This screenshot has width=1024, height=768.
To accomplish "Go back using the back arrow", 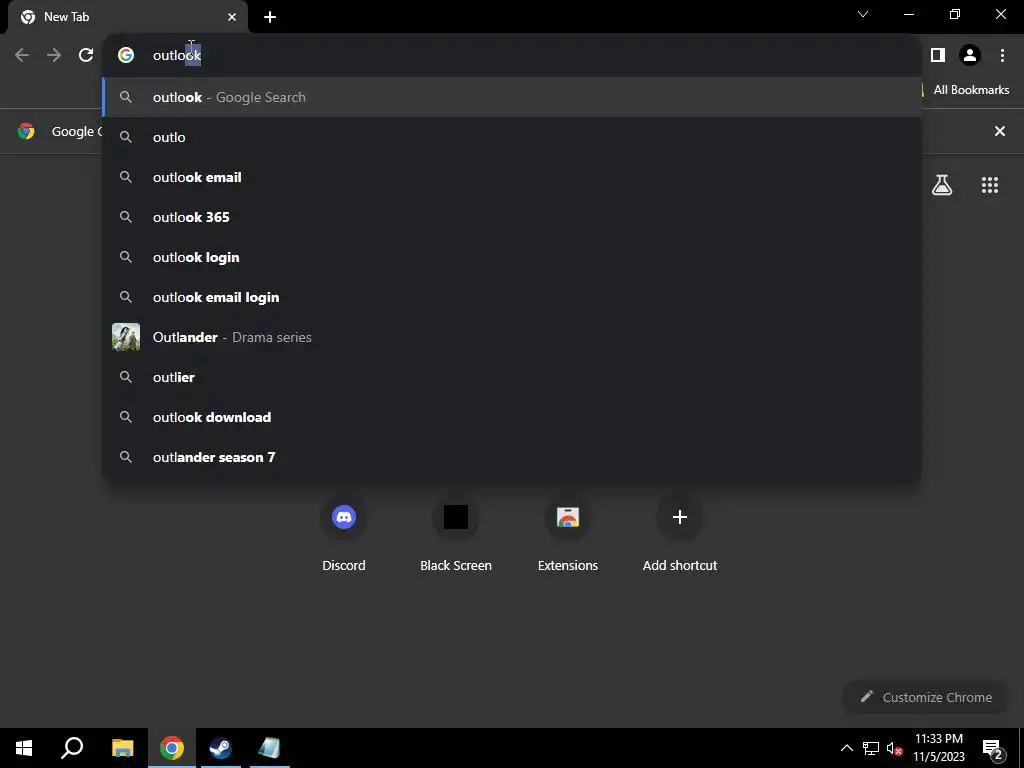I will coord(22,55).
